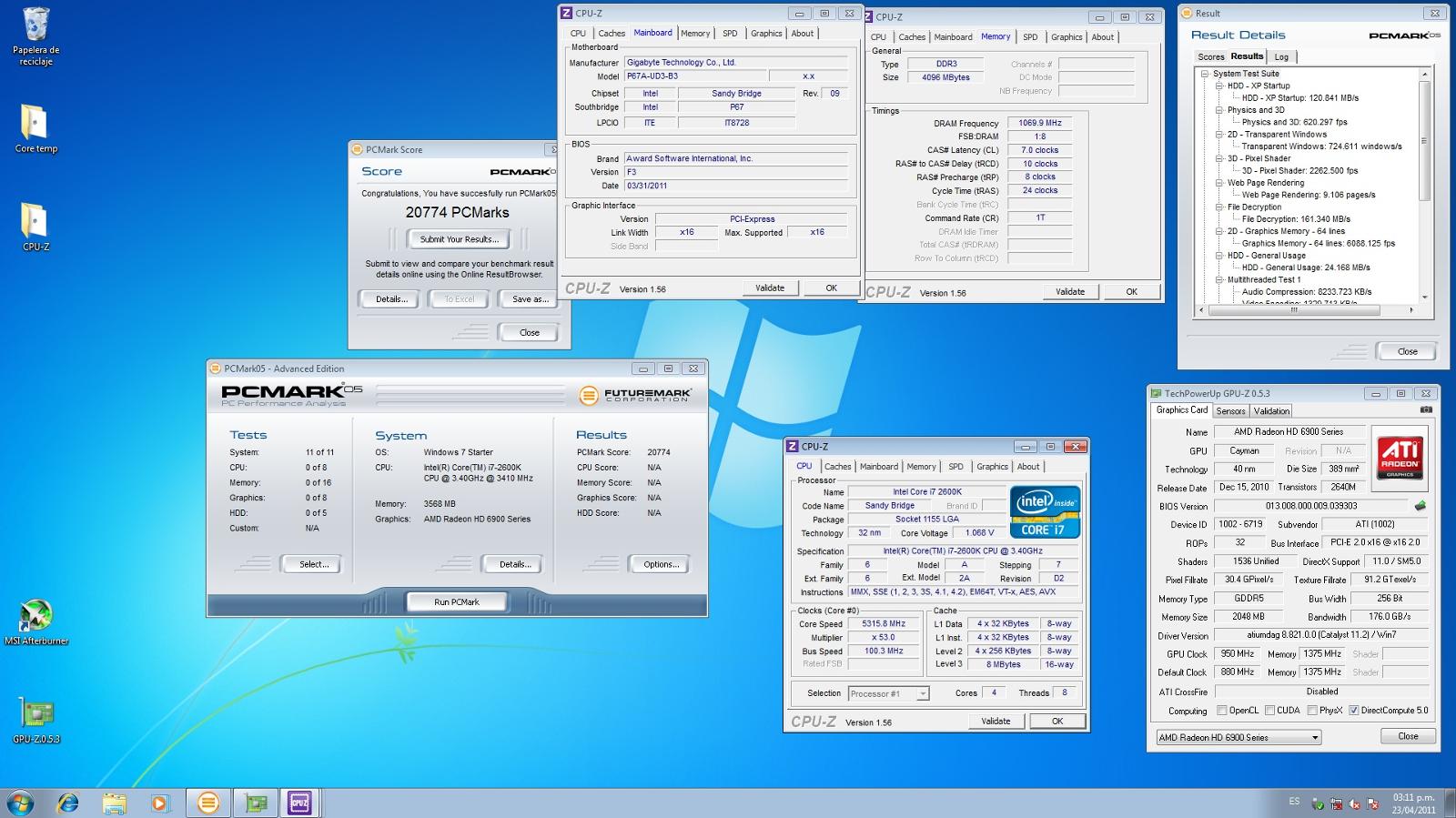The width and height of the screenshot is (1456, 818).
Task: Click Close in Result Details window
Action: pyautogui.click(x=1407, y=351)
